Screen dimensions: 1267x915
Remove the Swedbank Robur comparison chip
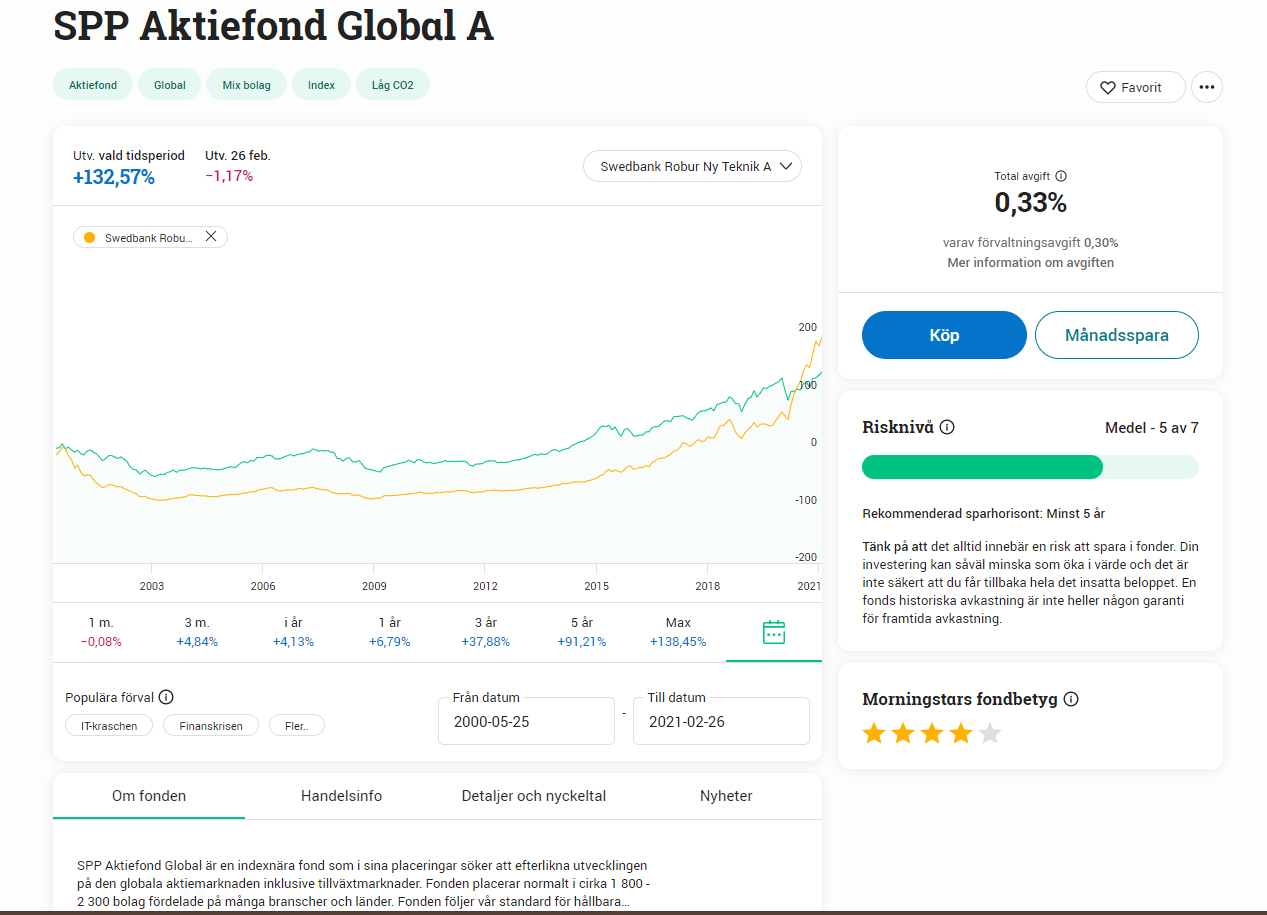(211, 237)
